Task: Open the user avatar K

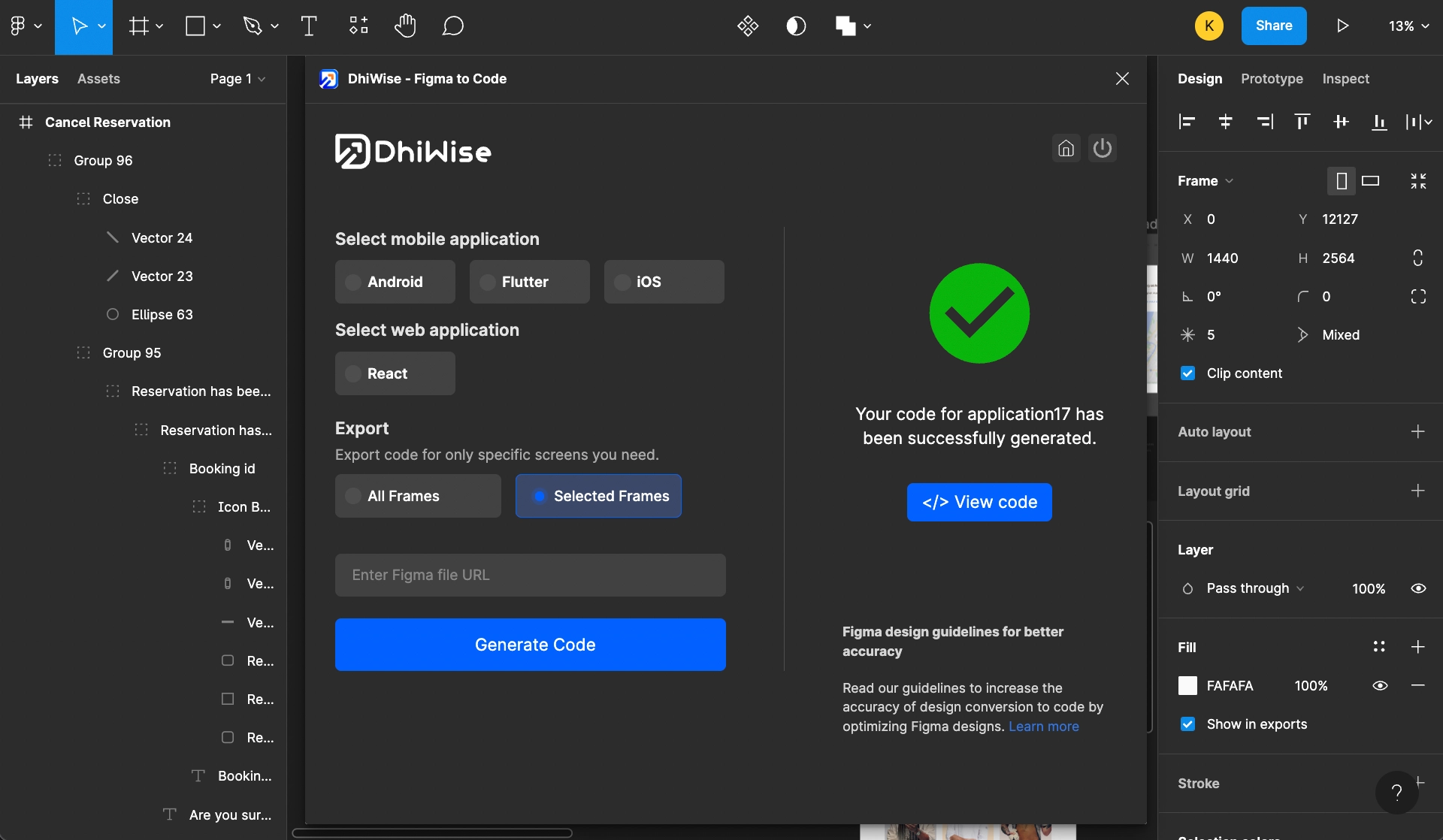Action: tap(1209, 26)
